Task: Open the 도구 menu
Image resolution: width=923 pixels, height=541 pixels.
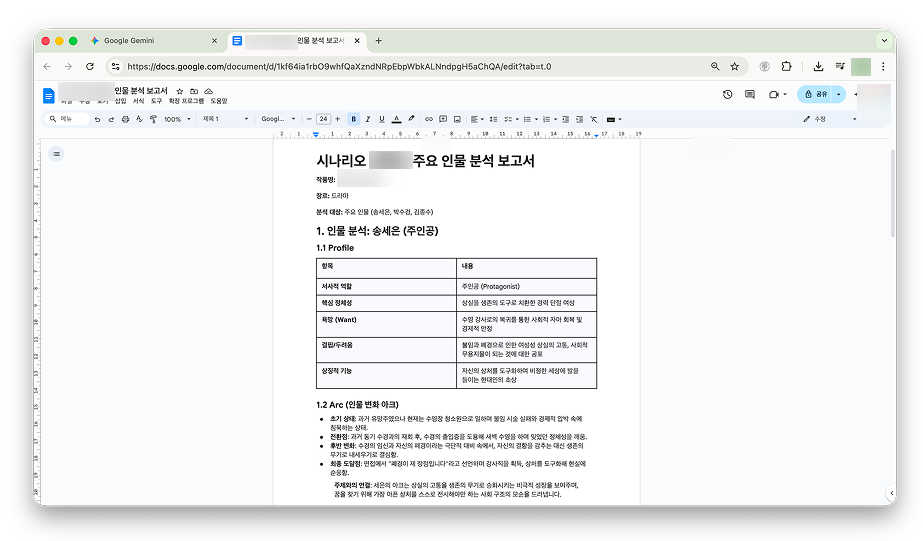Action: pos(156,101)
